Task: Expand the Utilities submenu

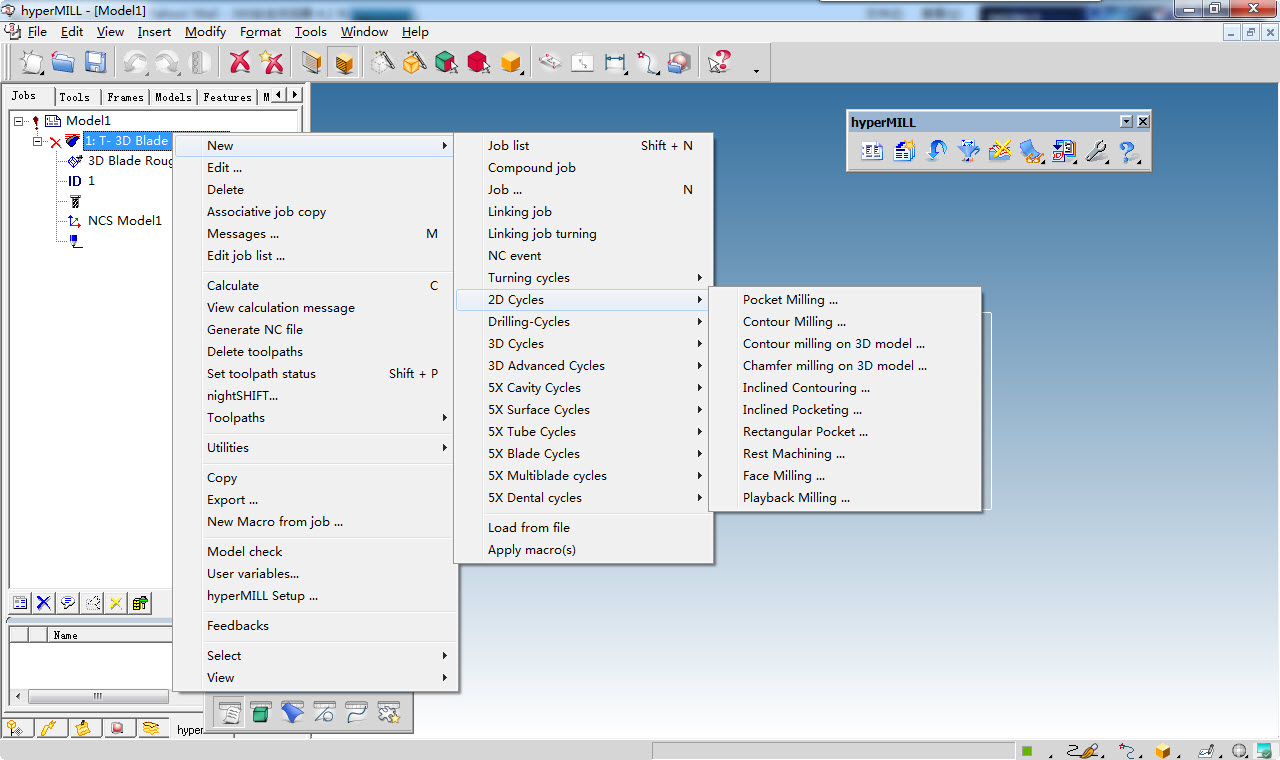Action: point(315,448)
